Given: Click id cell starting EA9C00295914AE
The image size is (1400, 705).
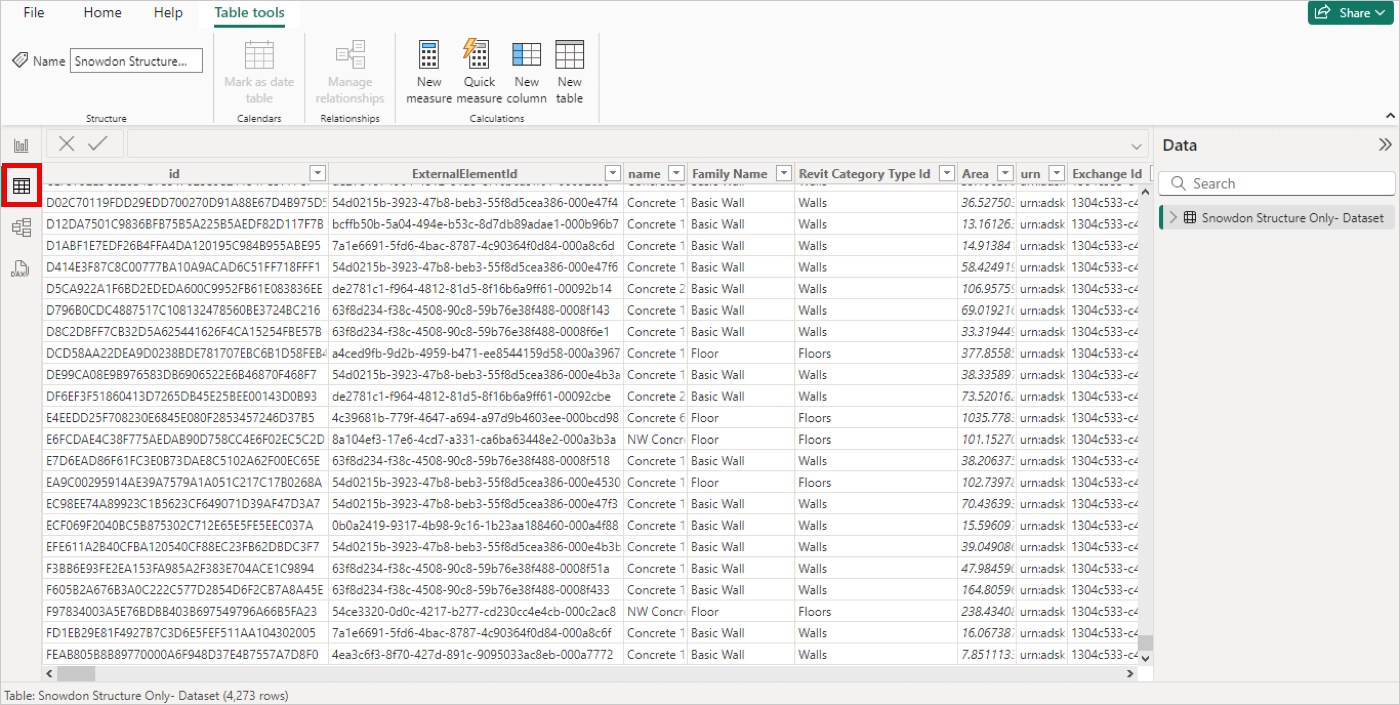Looking at the screenshot, I should 185,482.
